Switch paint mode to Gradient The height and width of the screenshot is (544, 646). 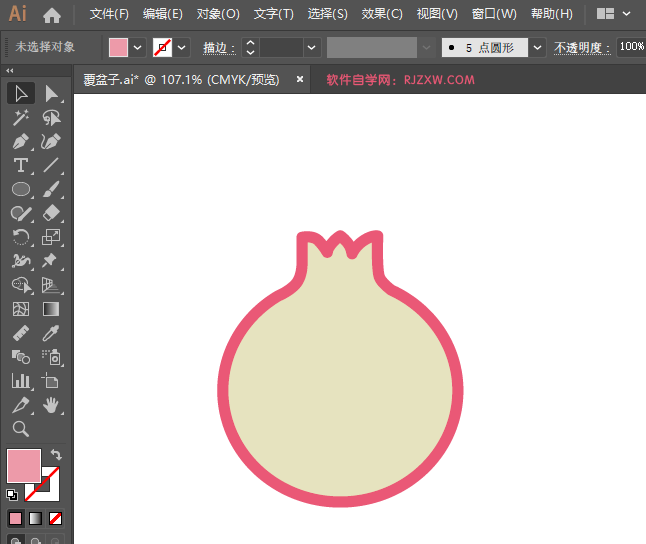pos(36,518)
